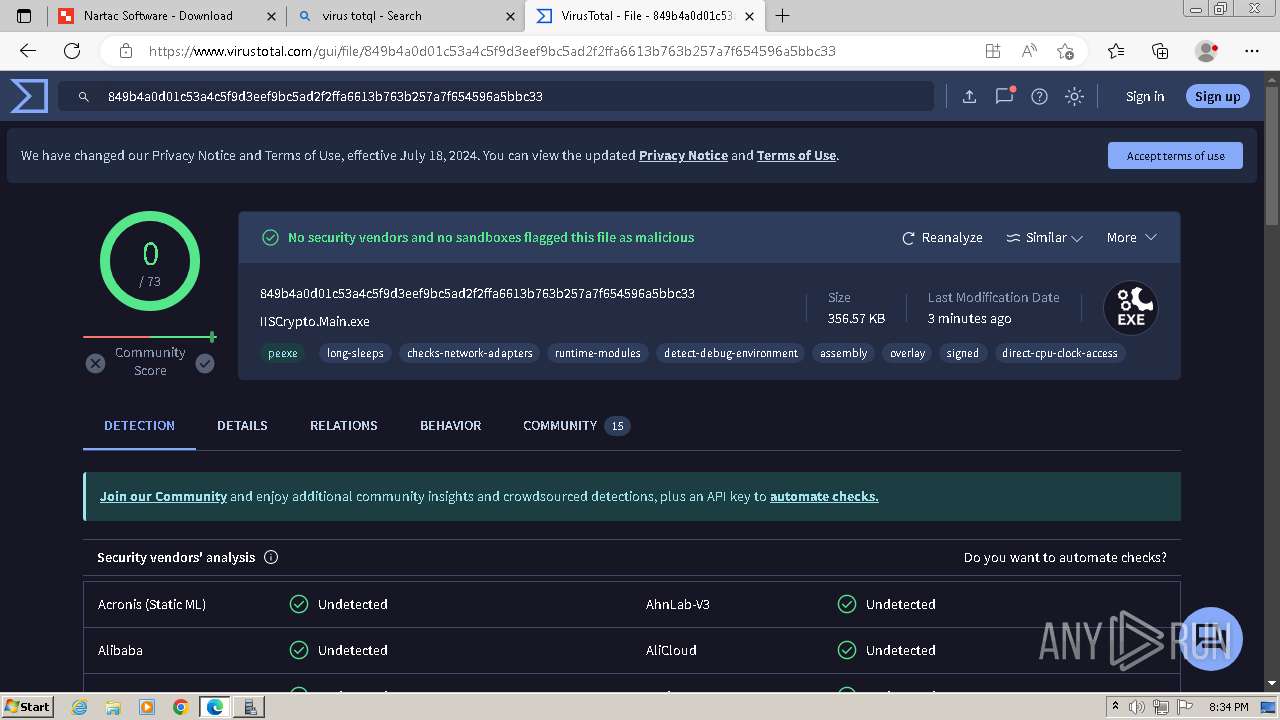
Task: Click the VirusTotal logo icon
Action: click(29, 96)
